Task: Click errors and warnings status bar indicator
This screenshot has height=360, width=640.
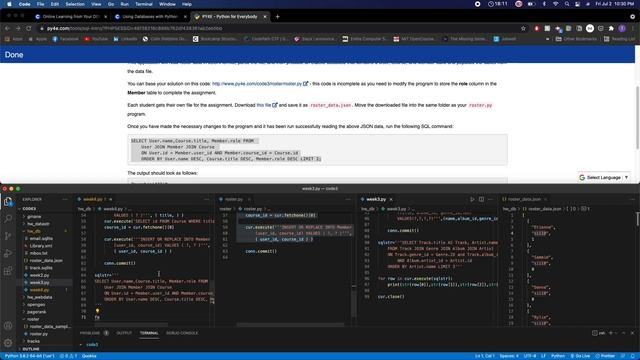Action: point(68,356)
